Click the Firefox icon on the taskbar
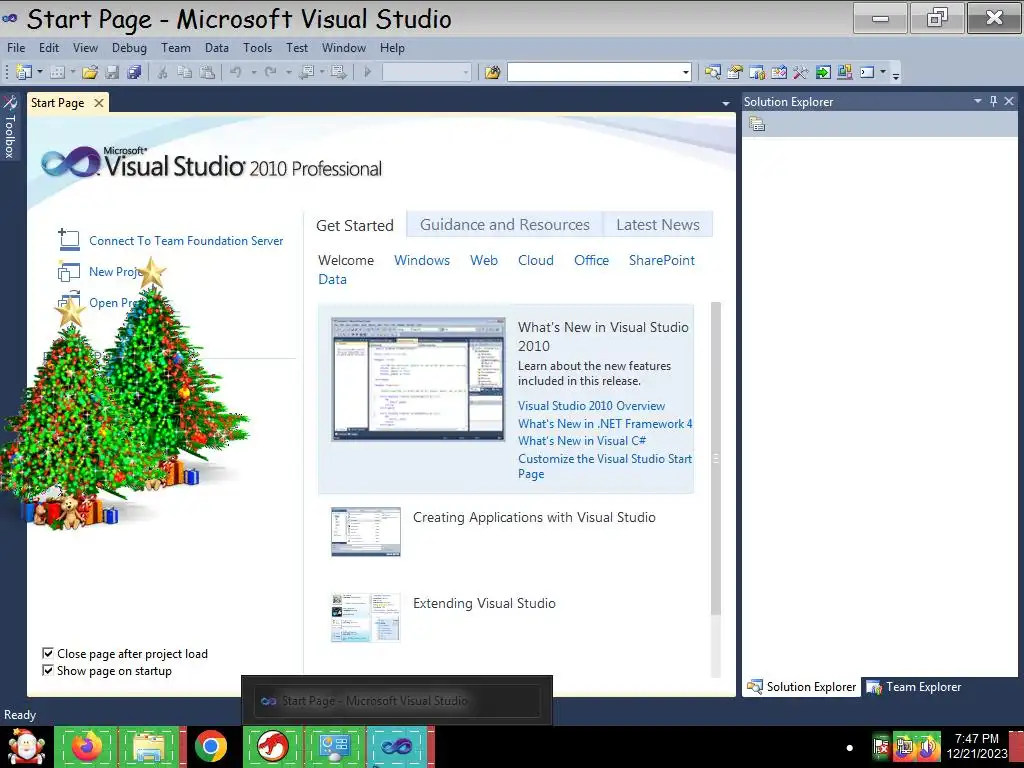 click(87, 746)
